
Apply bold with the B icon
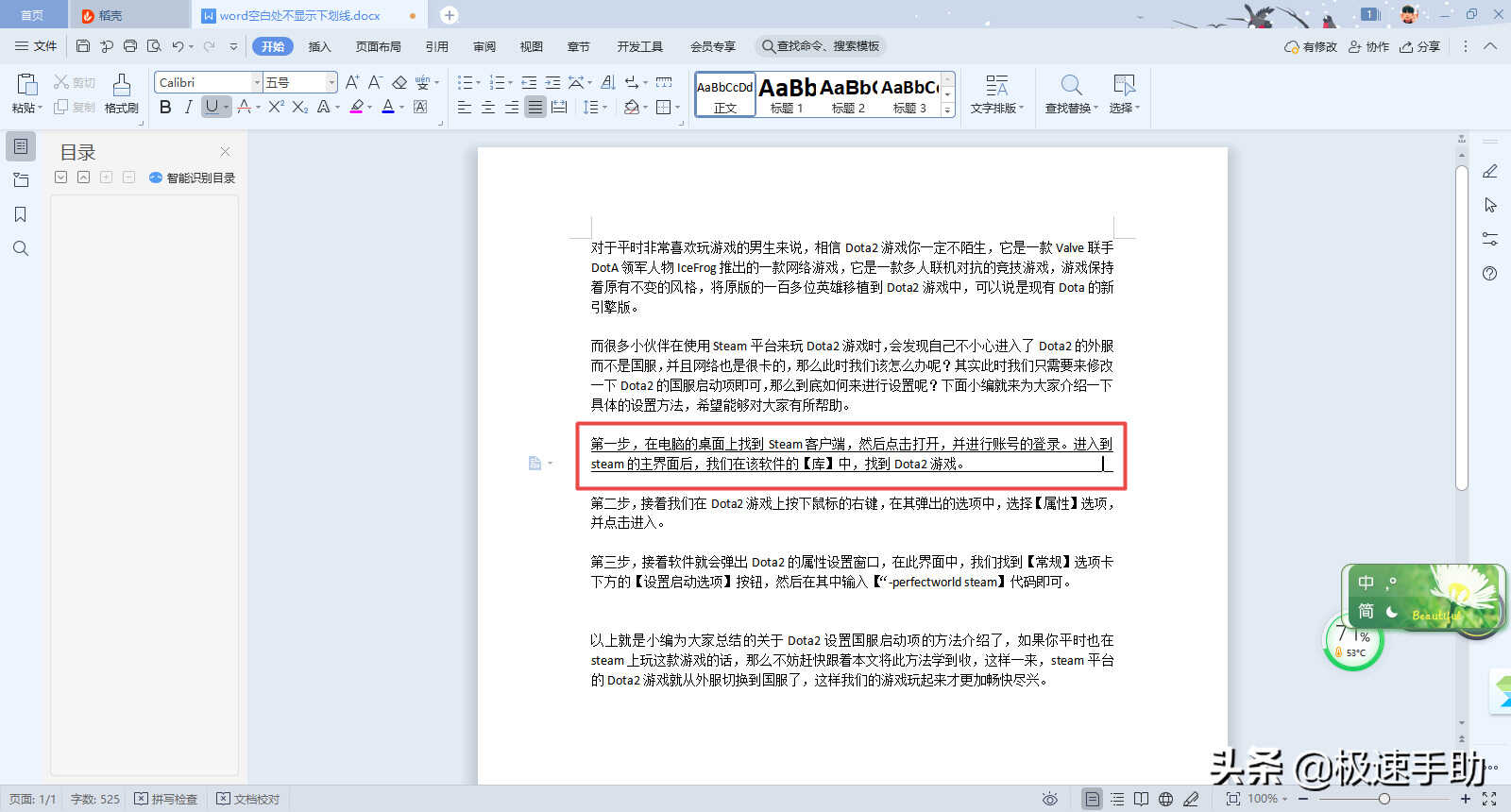165,108
